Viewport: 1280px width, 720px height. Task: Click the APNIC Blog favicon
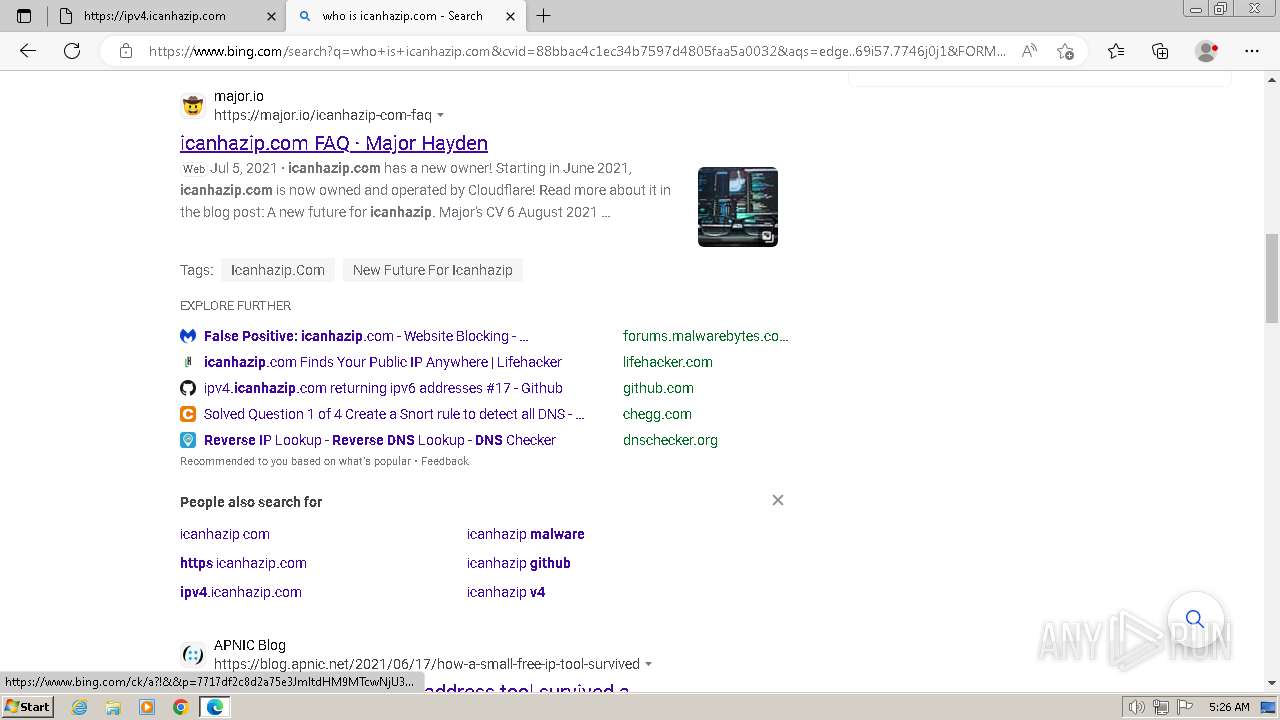pos(193,654)
